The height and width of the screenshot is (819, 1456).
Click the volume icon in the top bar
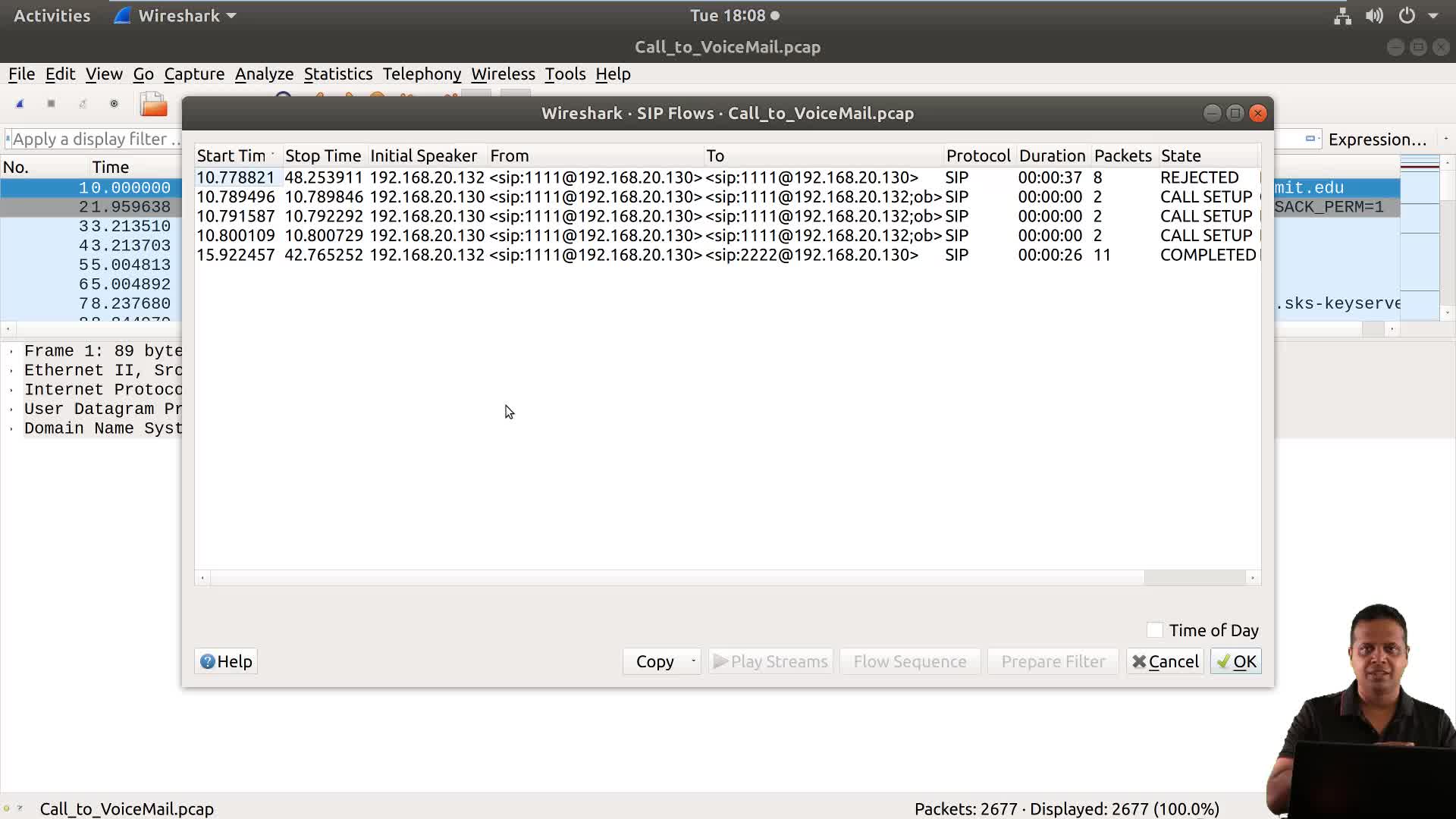click(x=1373, y=15)
